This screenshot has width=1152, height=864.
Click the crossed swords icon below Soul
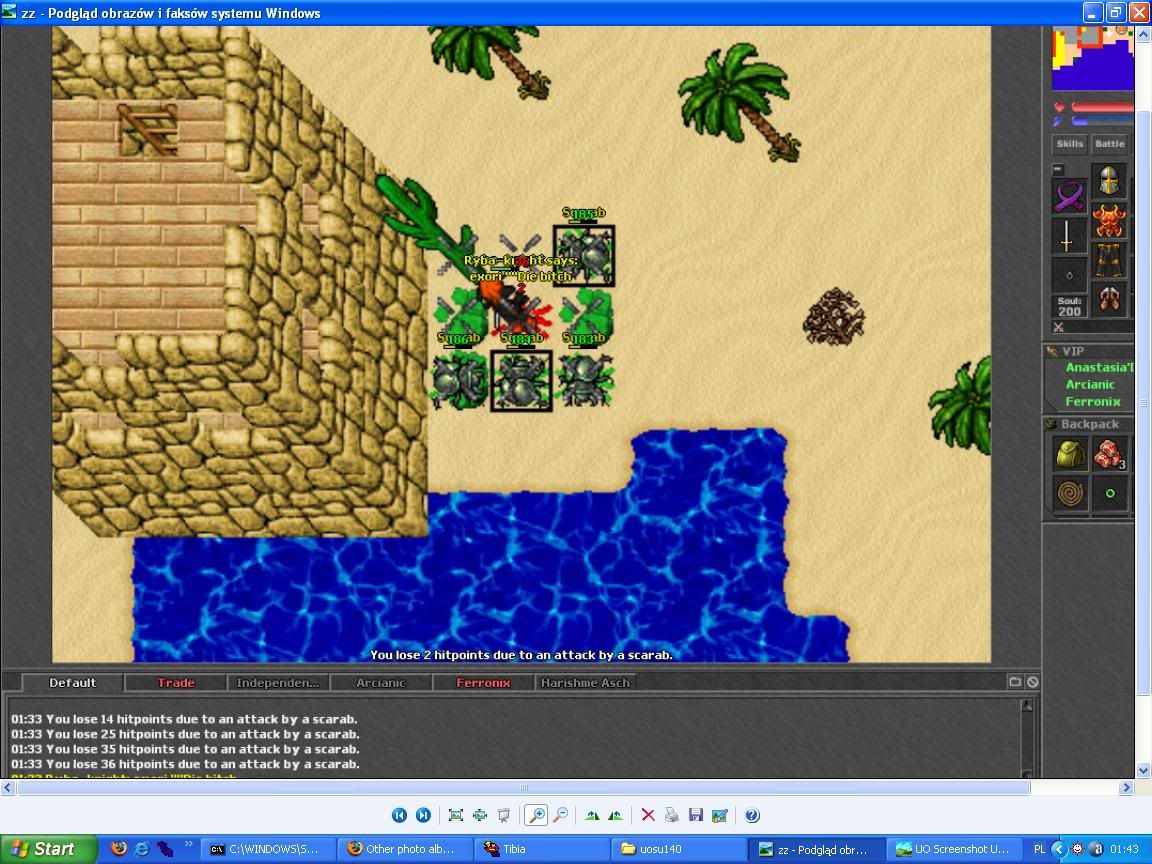[x=1059, y=327]
